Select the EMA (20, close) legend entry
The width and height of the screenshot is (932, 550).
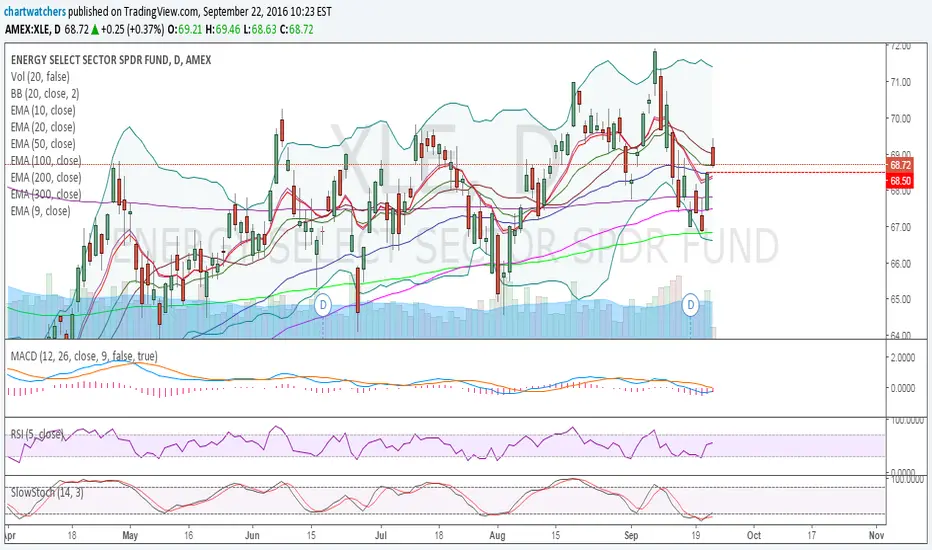(43, 127)
